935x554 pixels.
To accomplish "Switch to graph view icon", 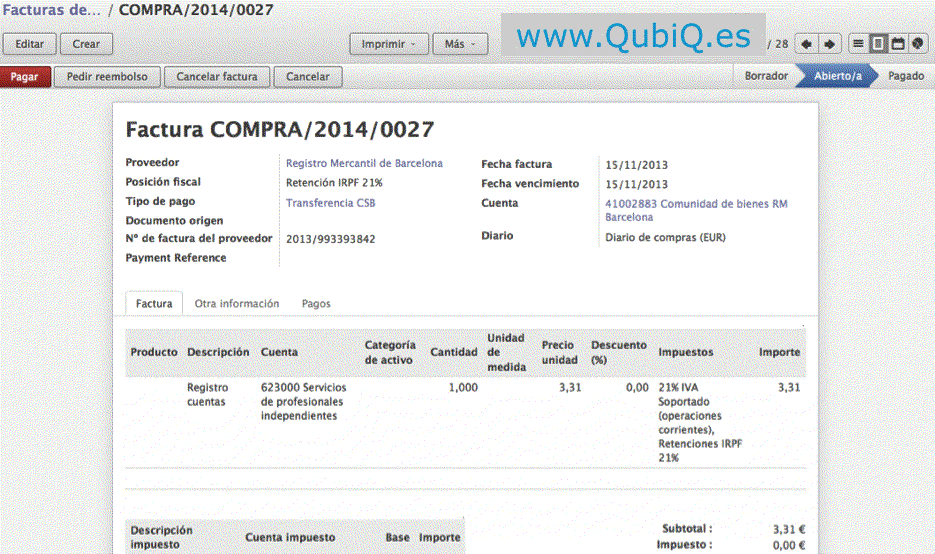I will [917, 44].
